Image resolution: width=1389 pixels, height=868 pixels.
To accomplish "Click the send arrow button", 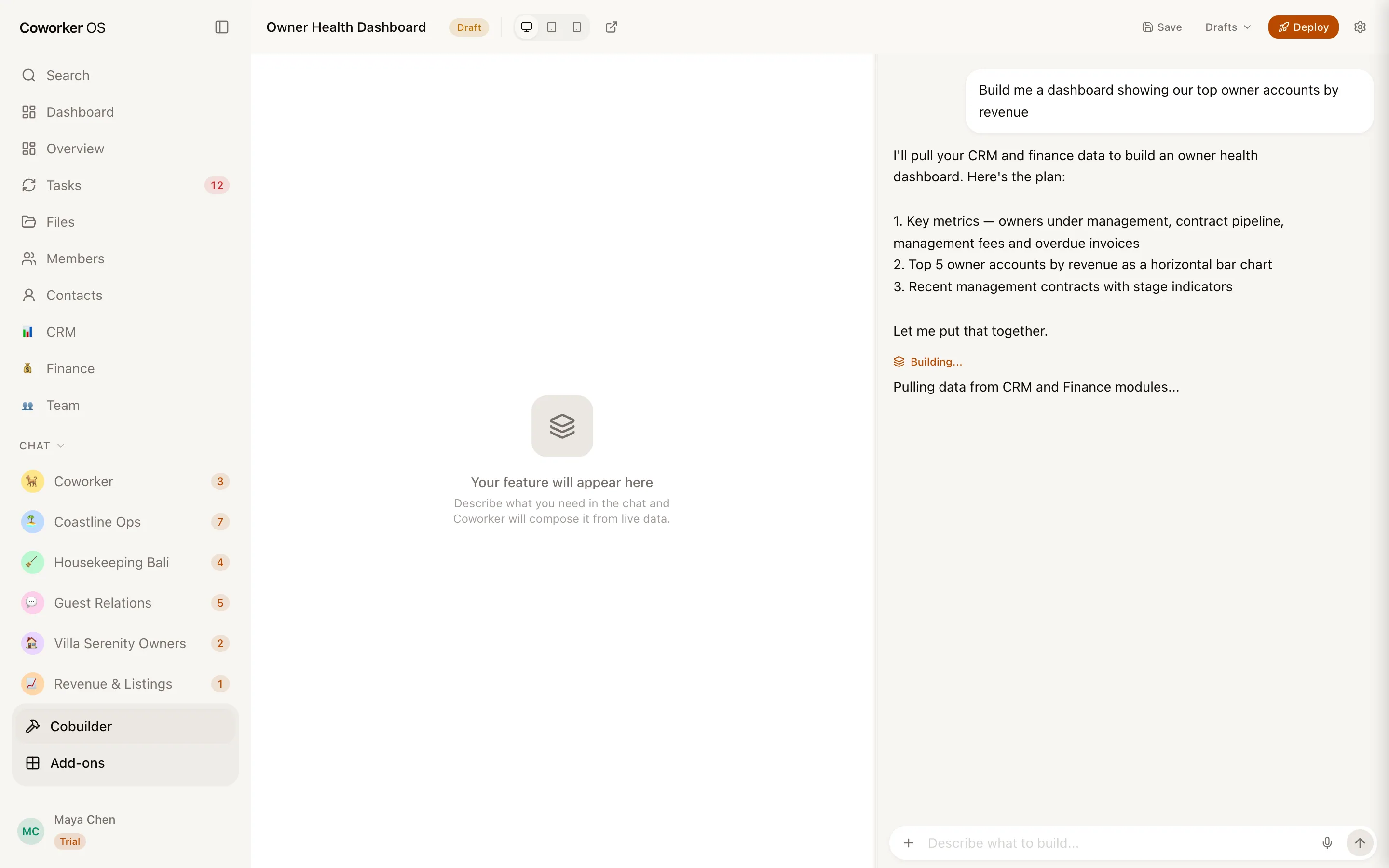I will 1360,843.
